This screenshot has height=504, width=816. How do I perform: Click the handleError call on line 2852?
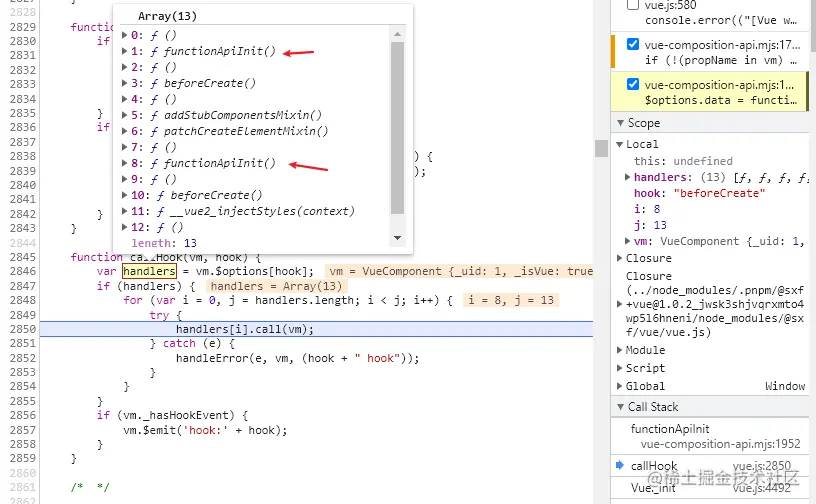tap(297, 358)
